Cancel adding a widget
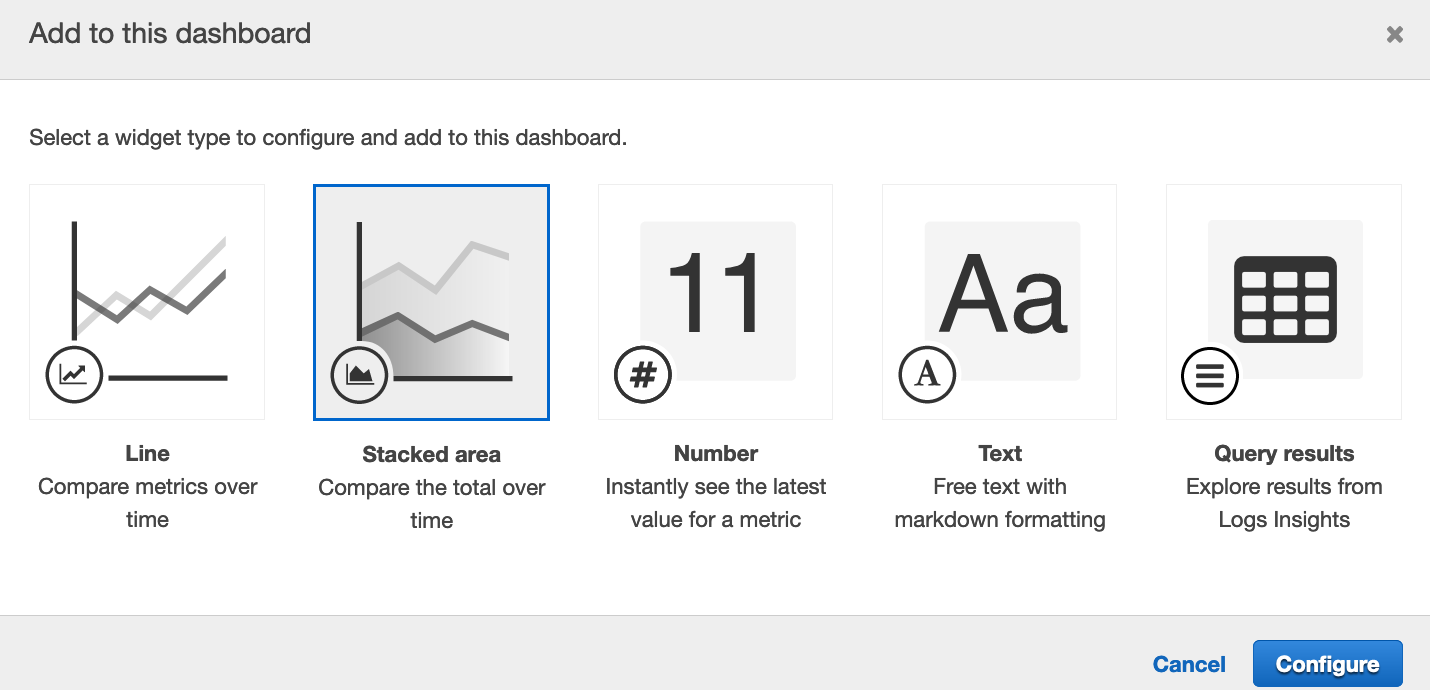 [1189, 664]
